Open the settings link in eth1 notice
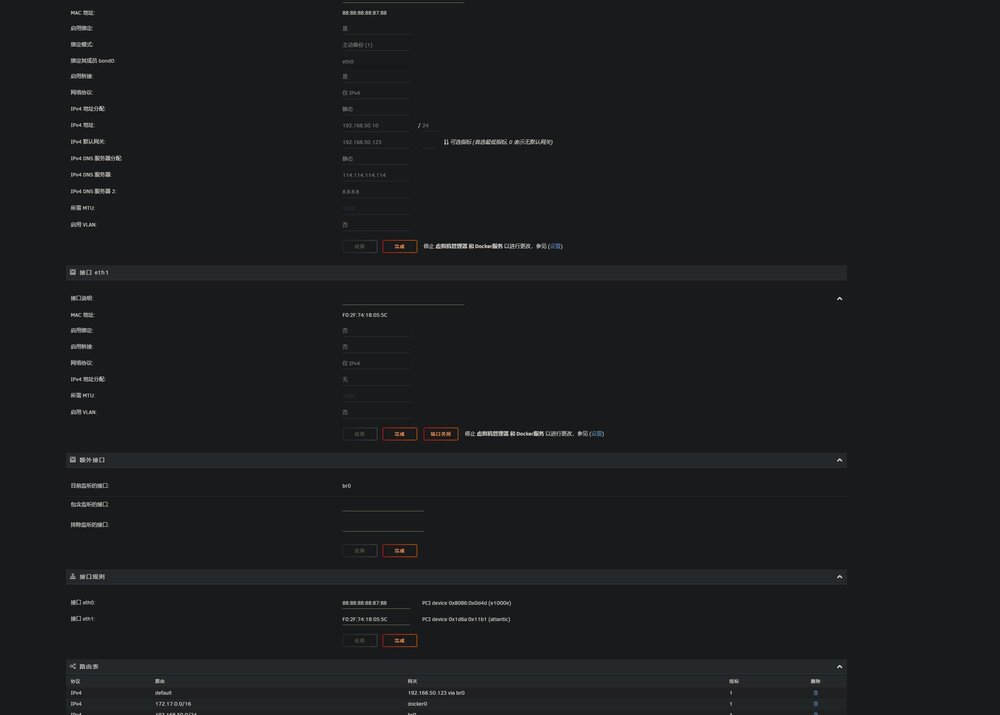 (597, 434)
